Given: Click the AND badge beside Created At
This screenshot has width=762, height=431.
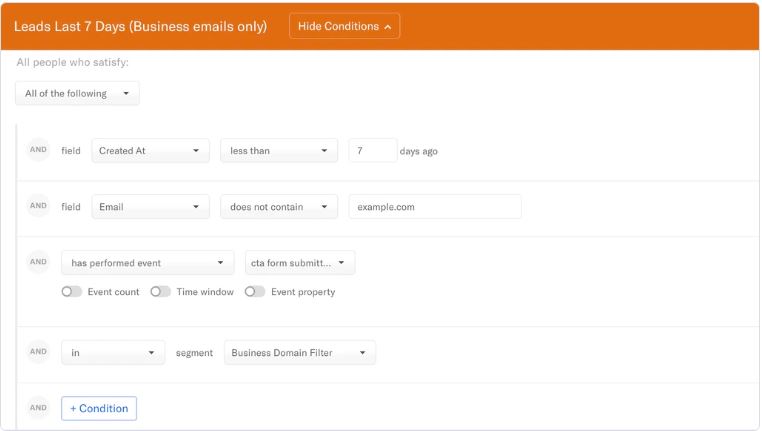Looking at the screenshot, I should [38, 150].
